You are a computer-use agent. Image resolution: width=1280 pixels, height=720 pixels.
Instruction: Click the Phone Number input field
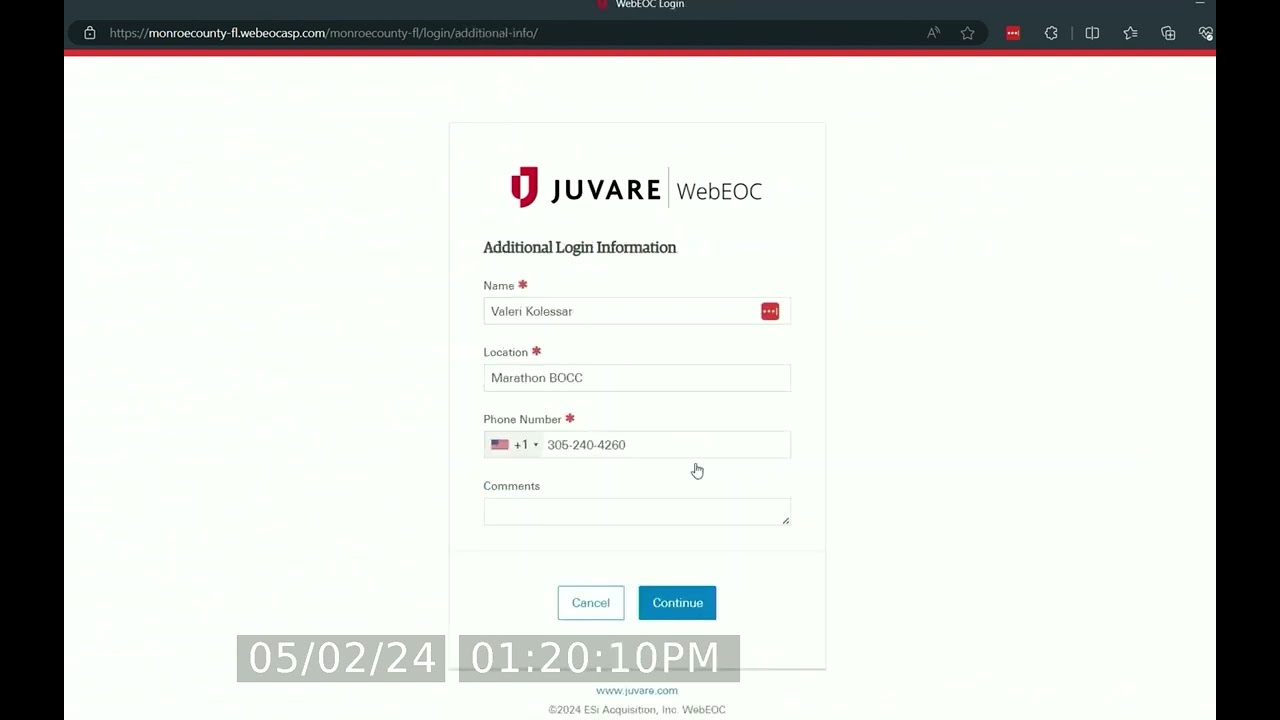point(666,445)
